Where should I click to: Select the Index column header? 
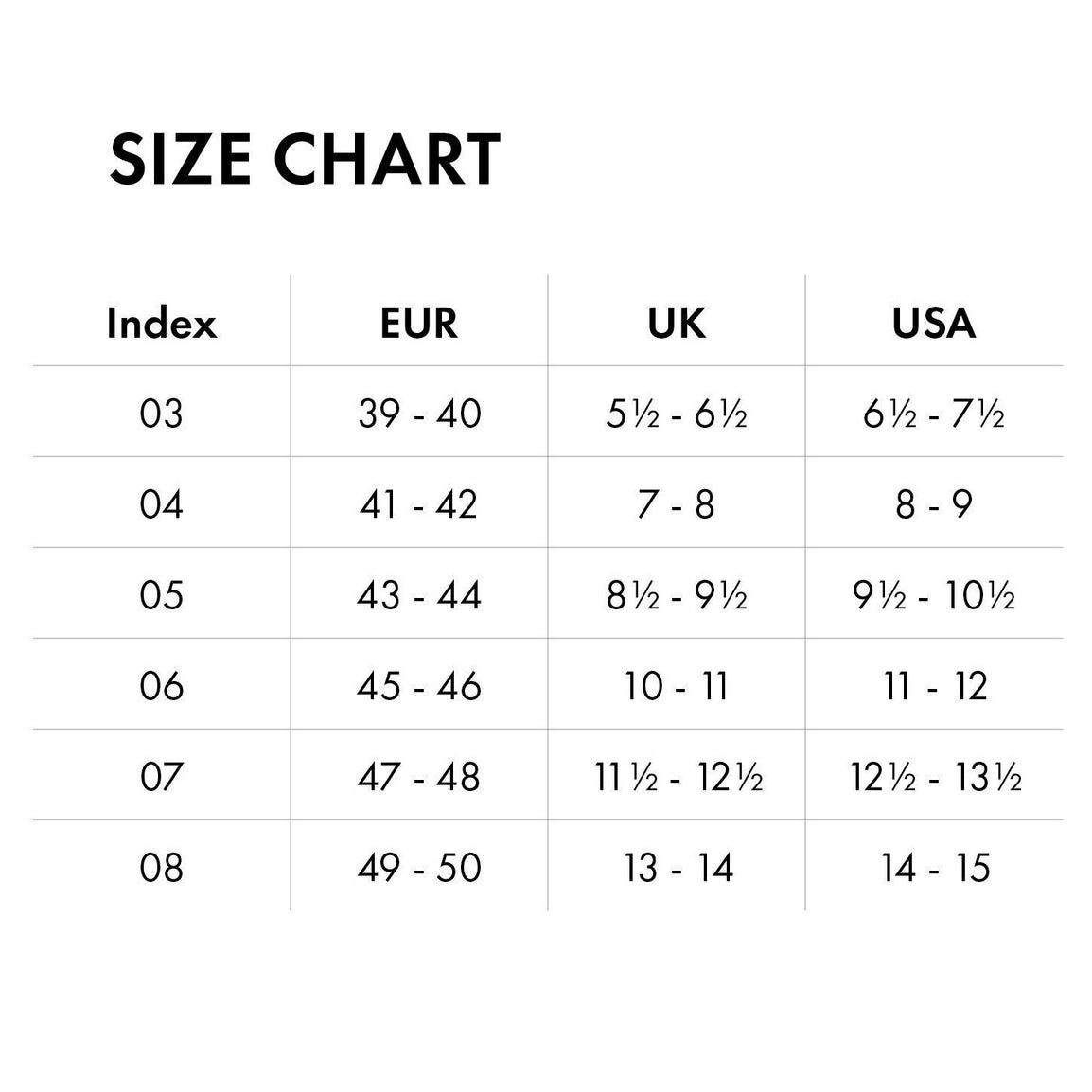point(162,324)
